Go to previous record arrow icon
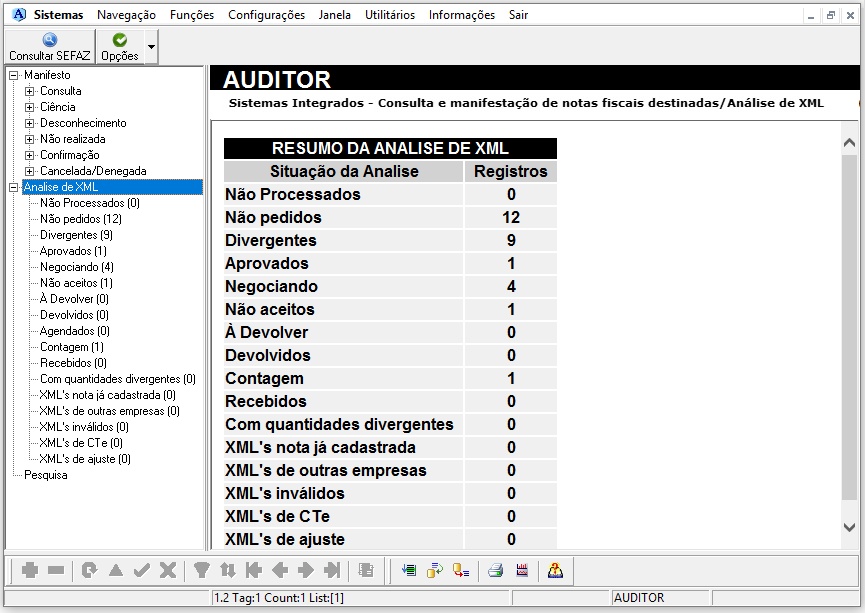Screen dimensions: 865x613 point(280,570)
